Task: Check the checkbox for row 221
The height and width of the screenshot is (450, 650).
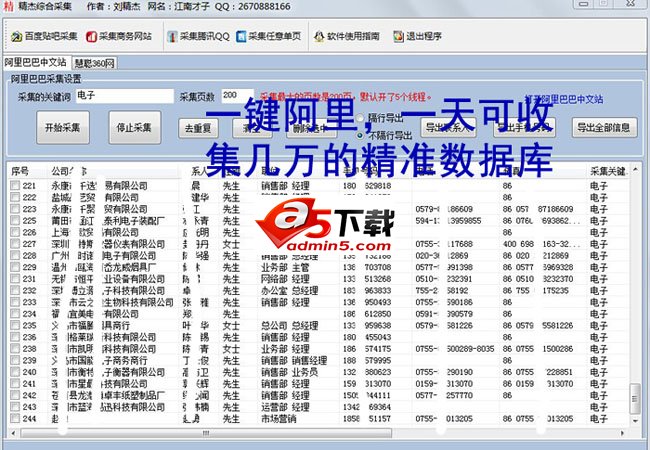Action: [15, 185]
